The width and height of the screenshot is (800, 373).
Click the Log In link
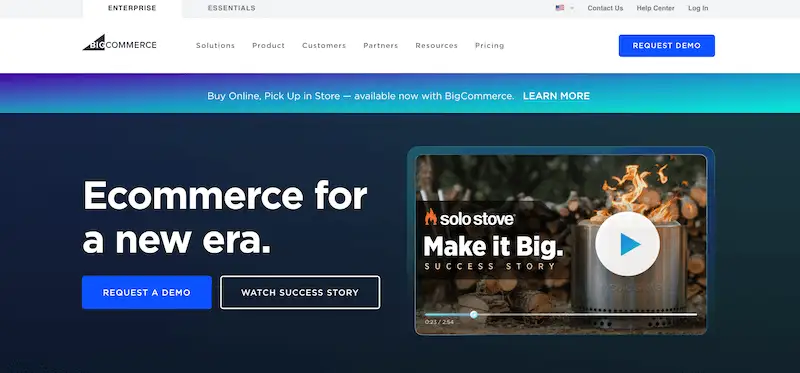click(698, 8)
